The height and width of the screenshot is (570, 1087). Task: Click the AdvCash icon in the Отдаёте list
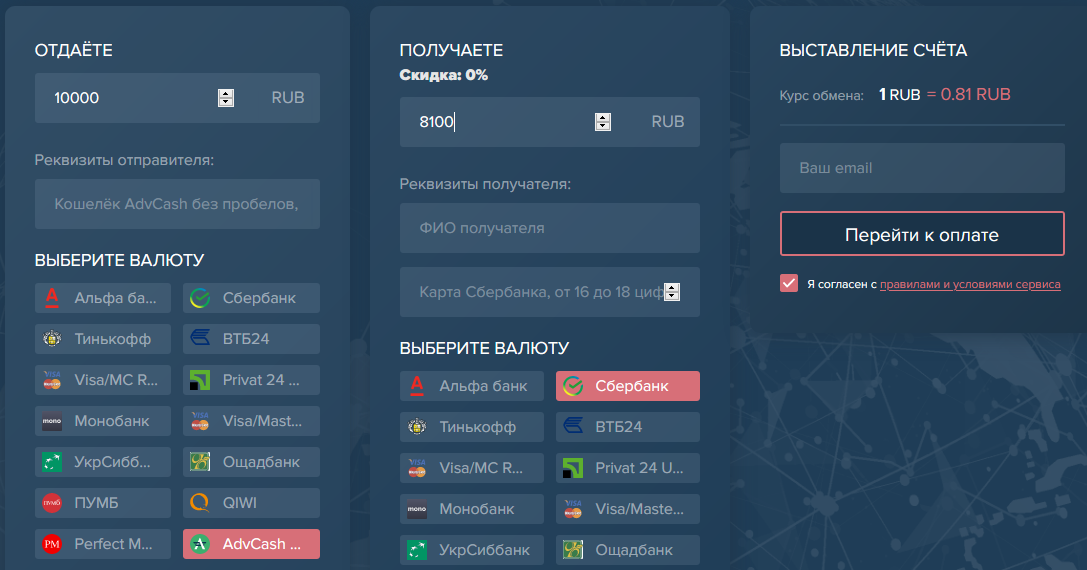(x=200, y=545)
